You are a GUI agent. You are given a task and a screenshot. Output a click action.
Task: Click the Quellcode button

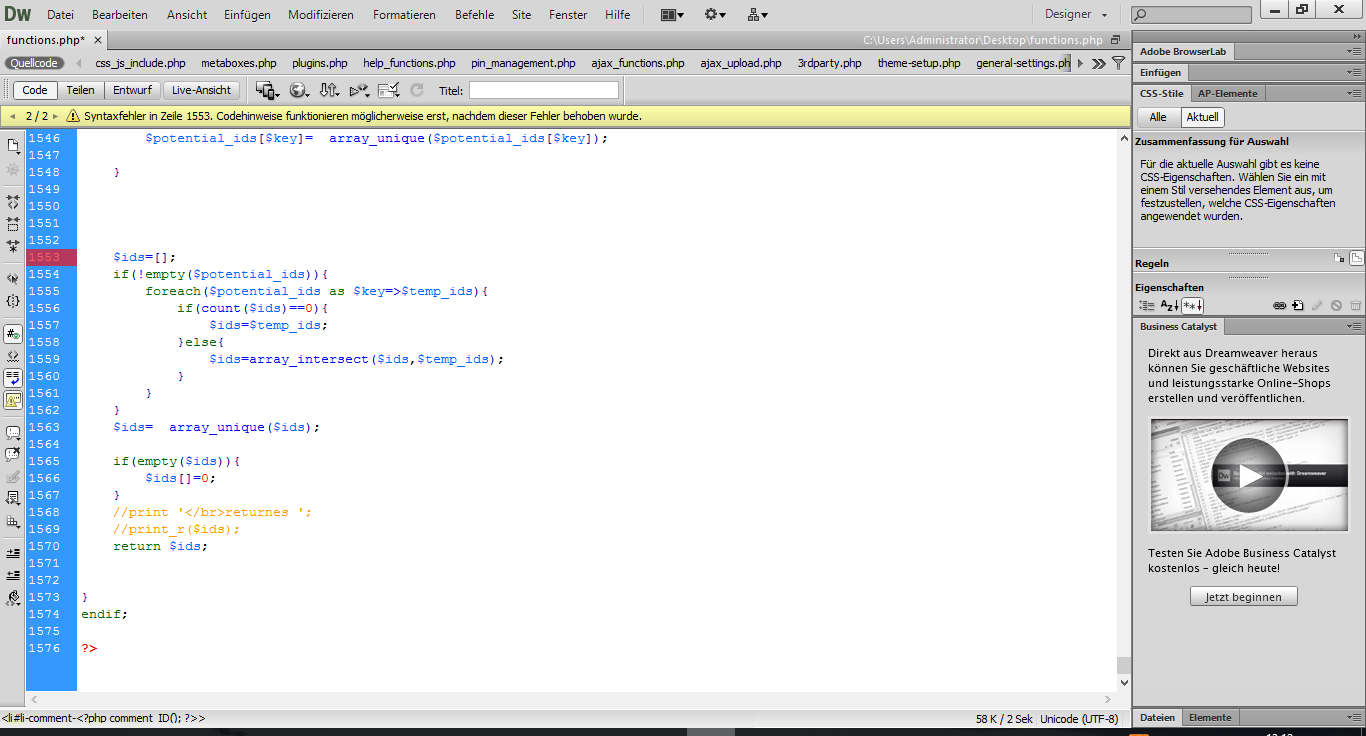[35, 63]
